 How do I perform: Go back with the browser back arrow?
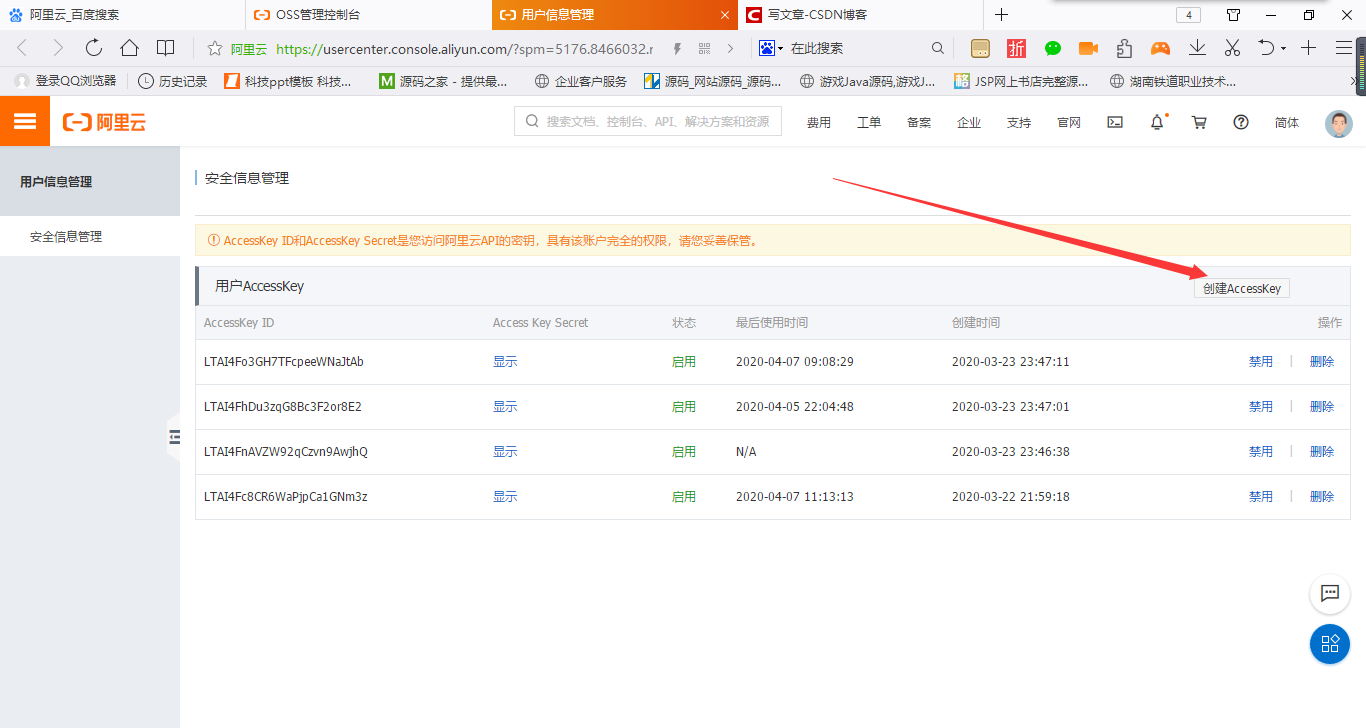(23, 48)
